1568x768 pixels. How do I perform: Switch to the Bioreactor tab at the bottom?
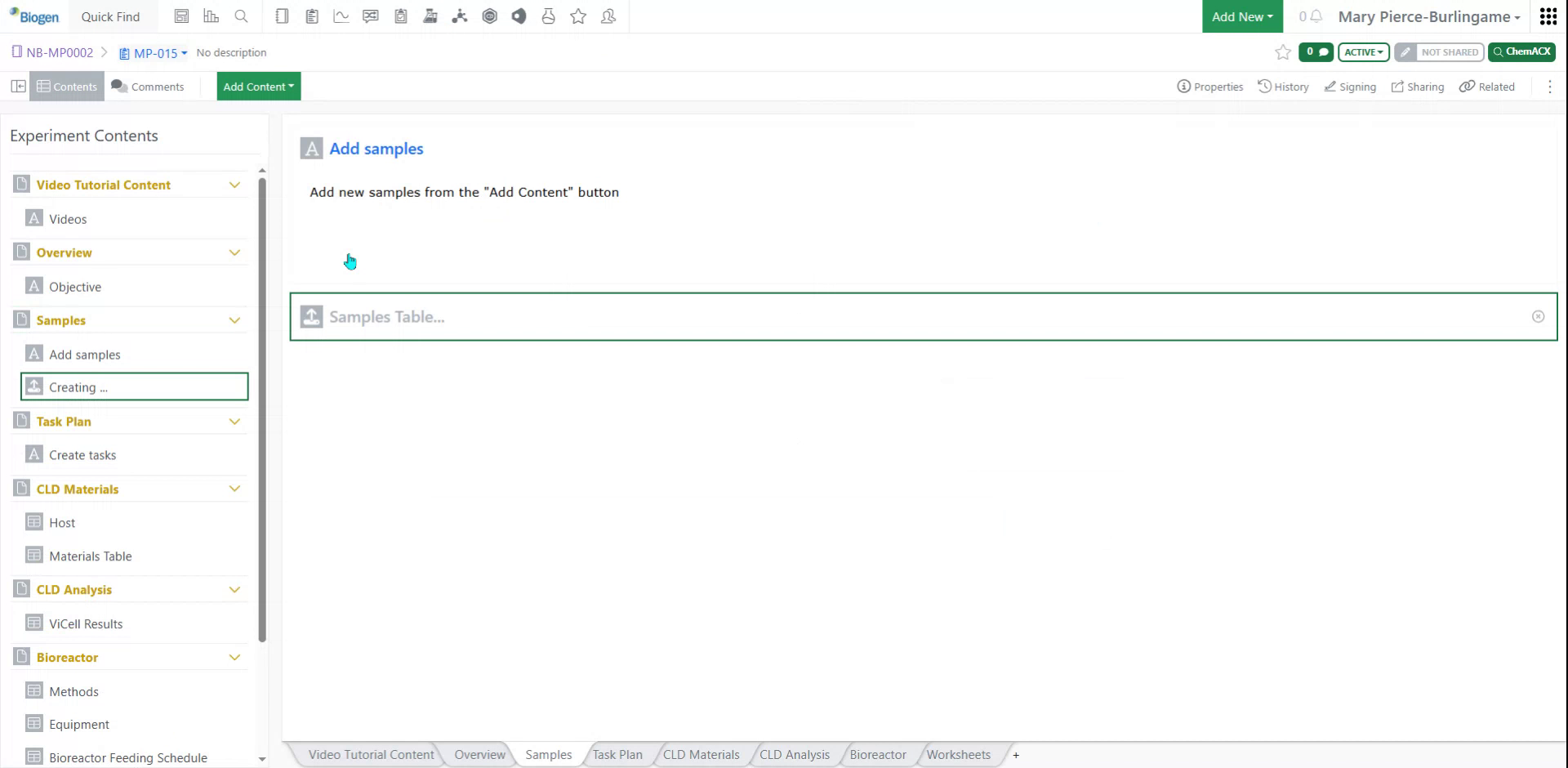(x=878, y=754)
